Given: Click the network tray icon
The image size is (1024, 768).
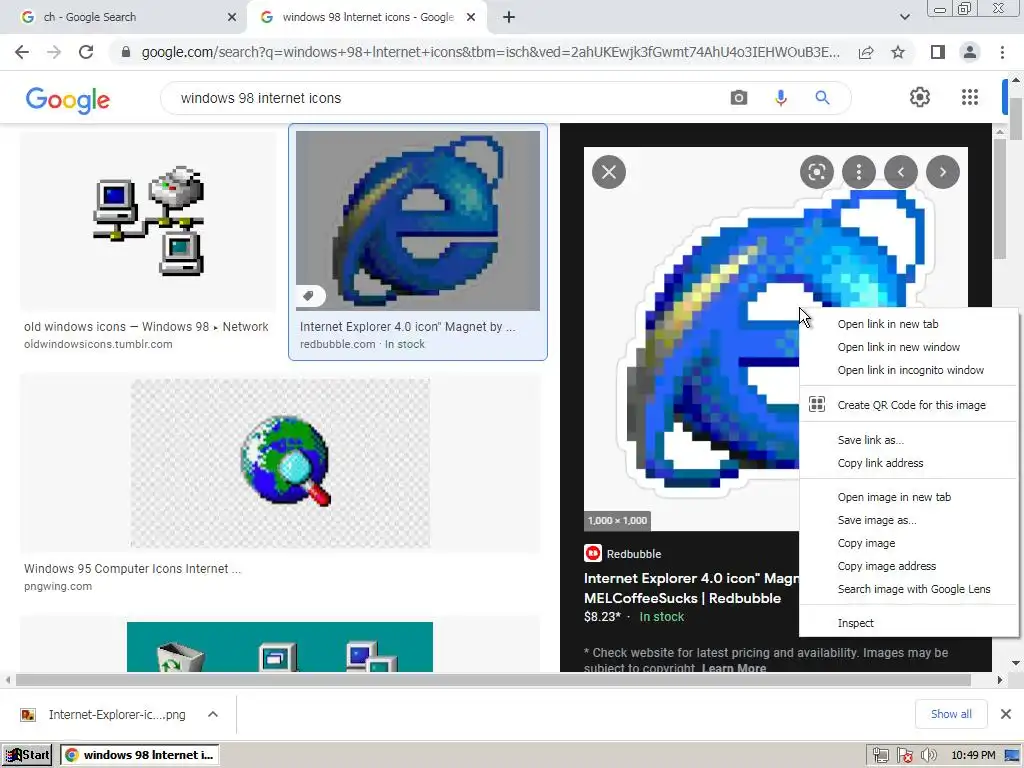Looking at the screenshot, I should point(880,756).
